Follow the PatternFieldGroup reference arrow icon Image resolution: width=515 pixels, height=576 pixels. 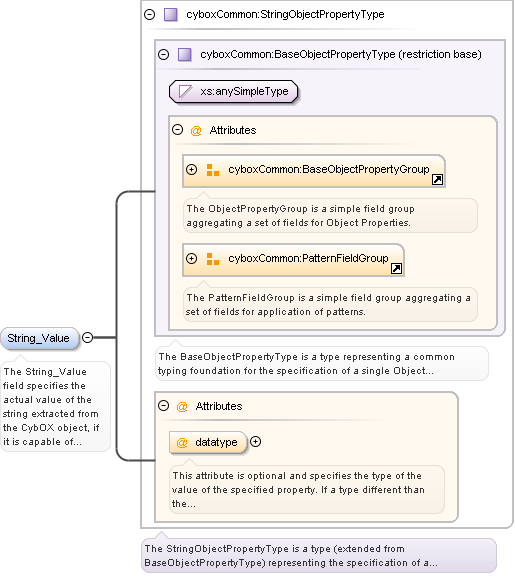(396, 269)
